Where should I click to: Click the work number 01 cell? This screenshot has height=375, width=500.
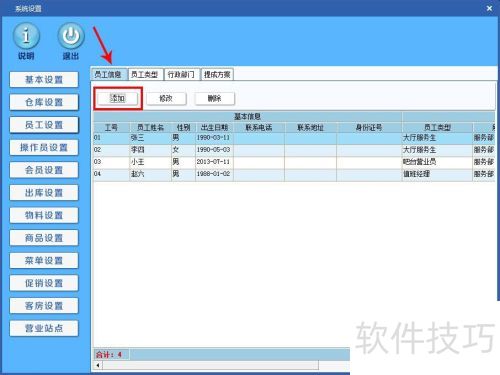(x=111, y=138)
